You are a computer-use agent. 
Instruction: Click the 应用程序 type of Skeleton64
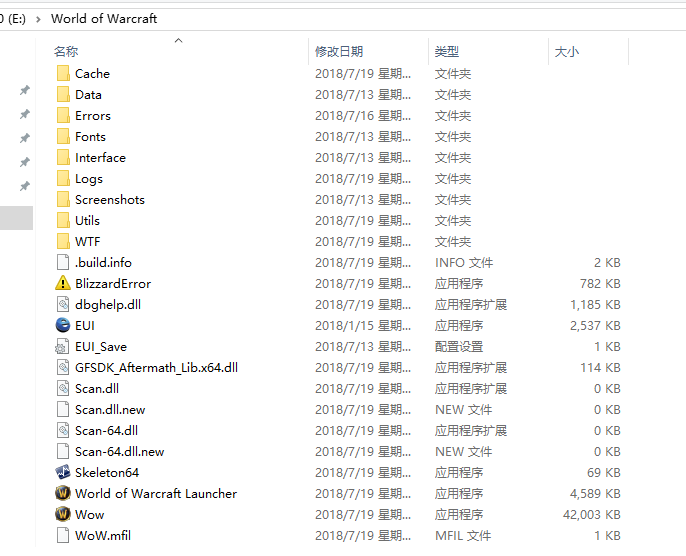[x=459, y=472]
